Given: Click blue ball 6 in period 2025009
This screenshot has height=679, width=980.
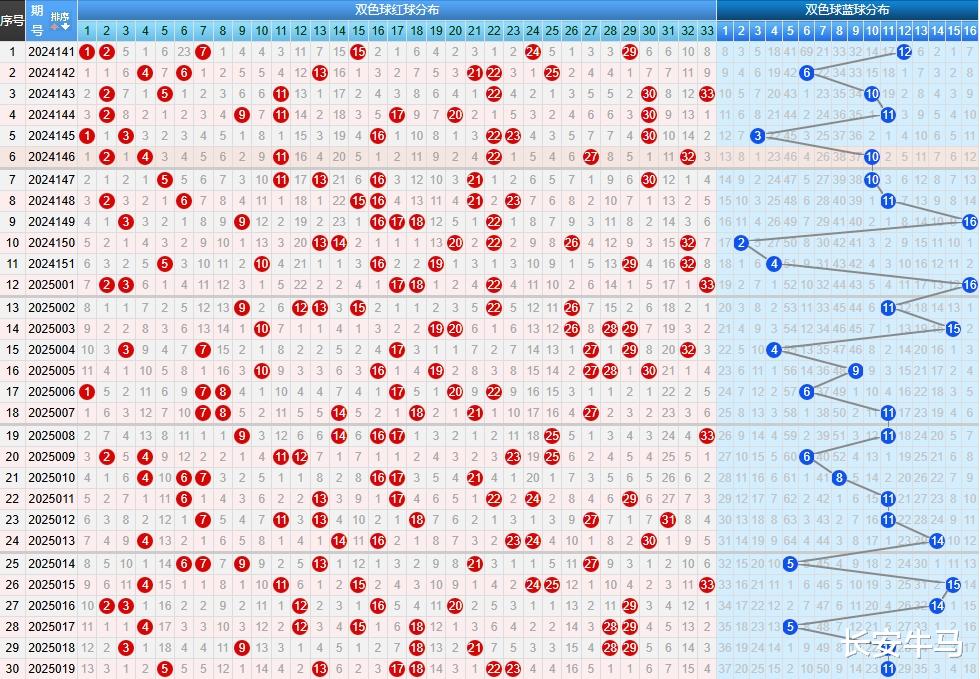Looking at the screenshot, I should click(x=806, y=457).
